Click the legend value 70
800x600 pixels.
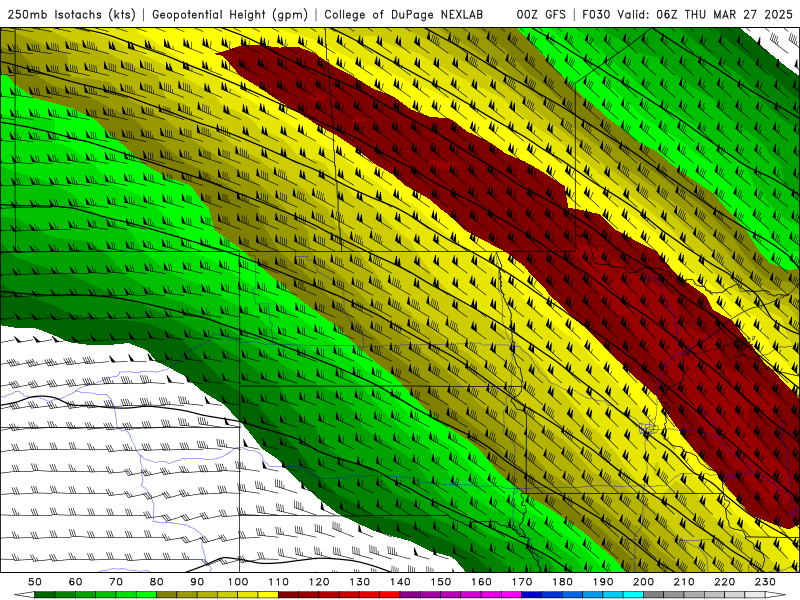coord(116,582)
